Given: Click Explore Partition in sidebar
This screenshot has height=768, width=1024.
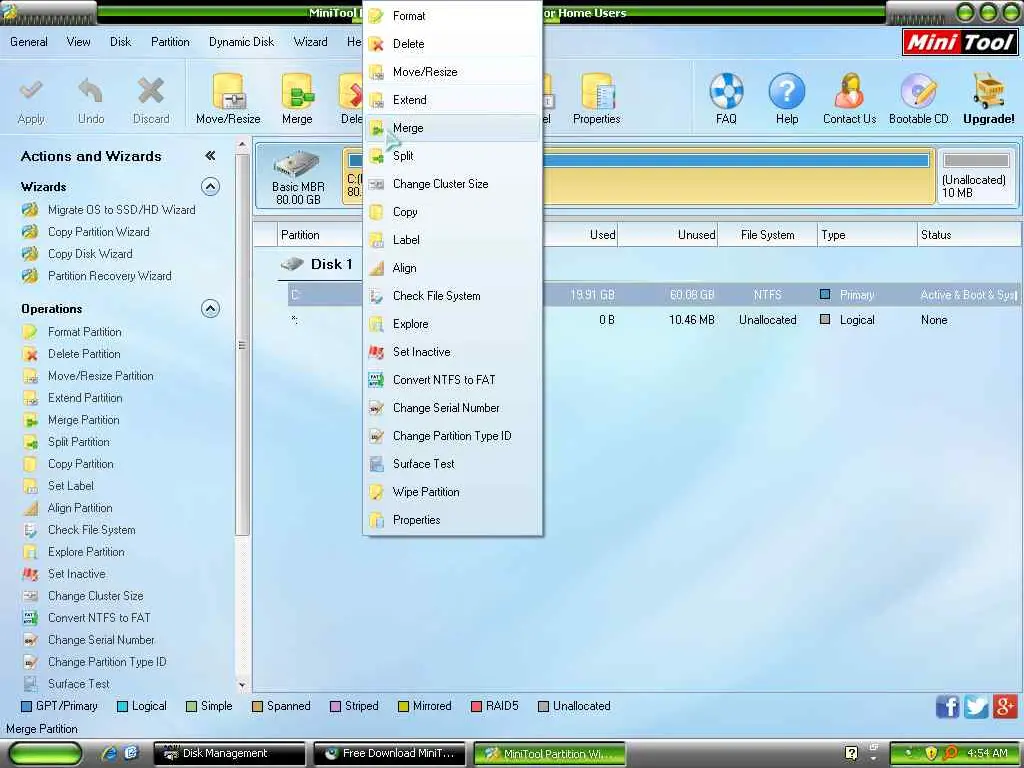Looking at the screenshot, I should coord(86,552).
